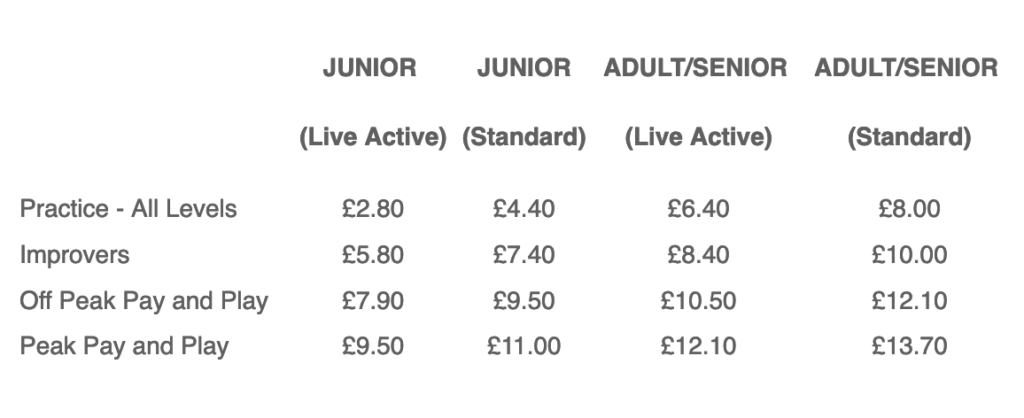The width and height of the screenshot is (1024, 418).
Task: Click the £7.40 Improvers price
Action: (x=524, y=255)
